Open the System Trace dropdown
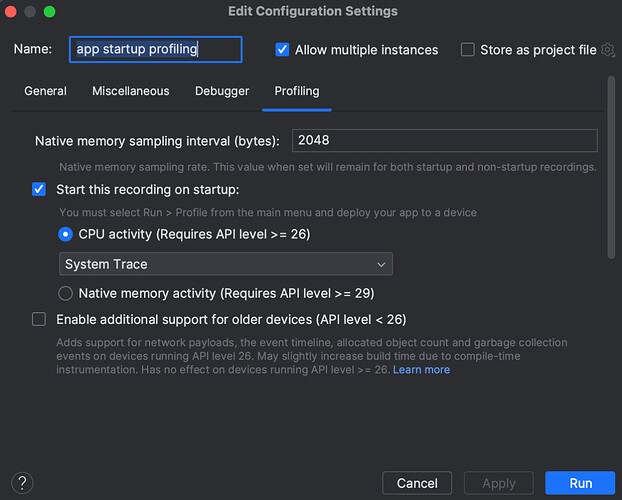The image size is (622, 500). pos(225,264)
